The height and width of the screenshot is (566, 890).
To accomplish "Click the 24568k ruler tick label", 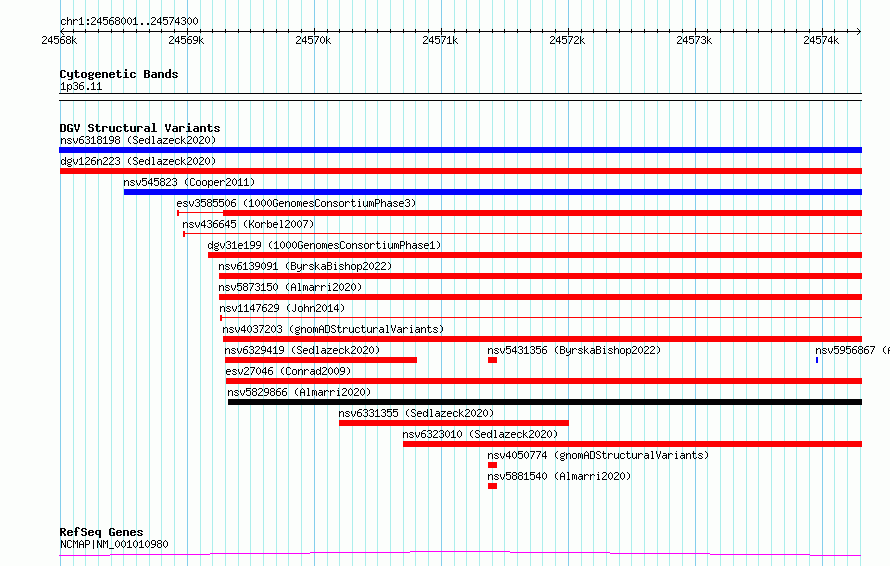I will click(59, 40).
